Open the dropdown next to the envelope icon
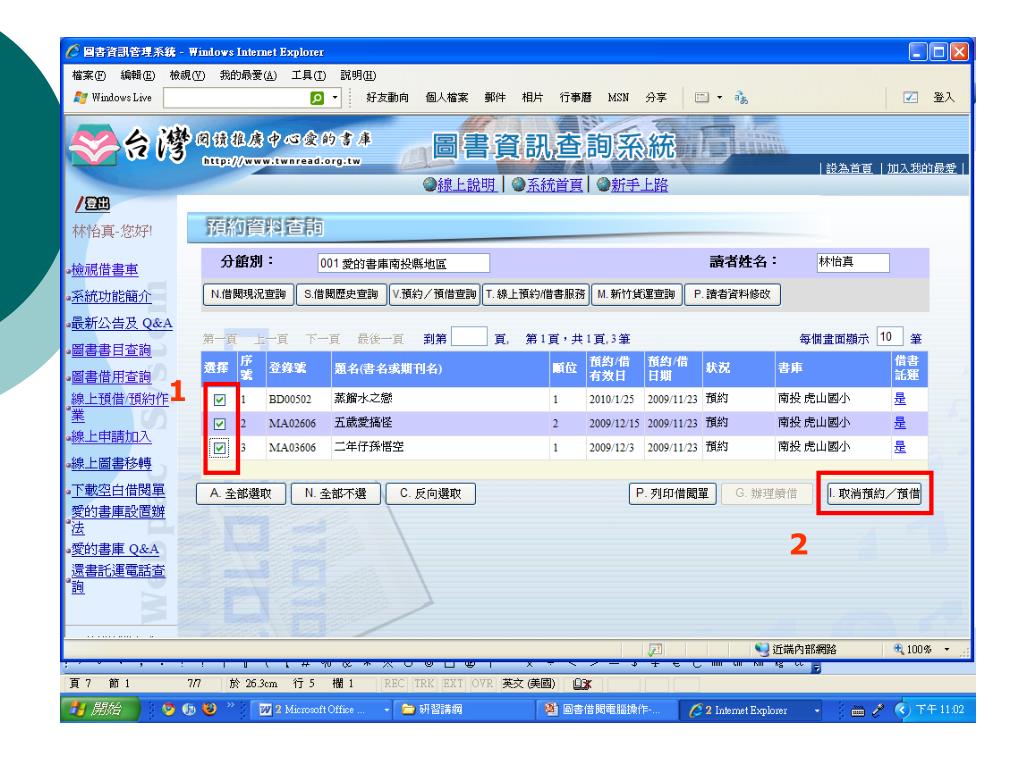This screenshot has height=768, width=1024. [x=720, y=97]
